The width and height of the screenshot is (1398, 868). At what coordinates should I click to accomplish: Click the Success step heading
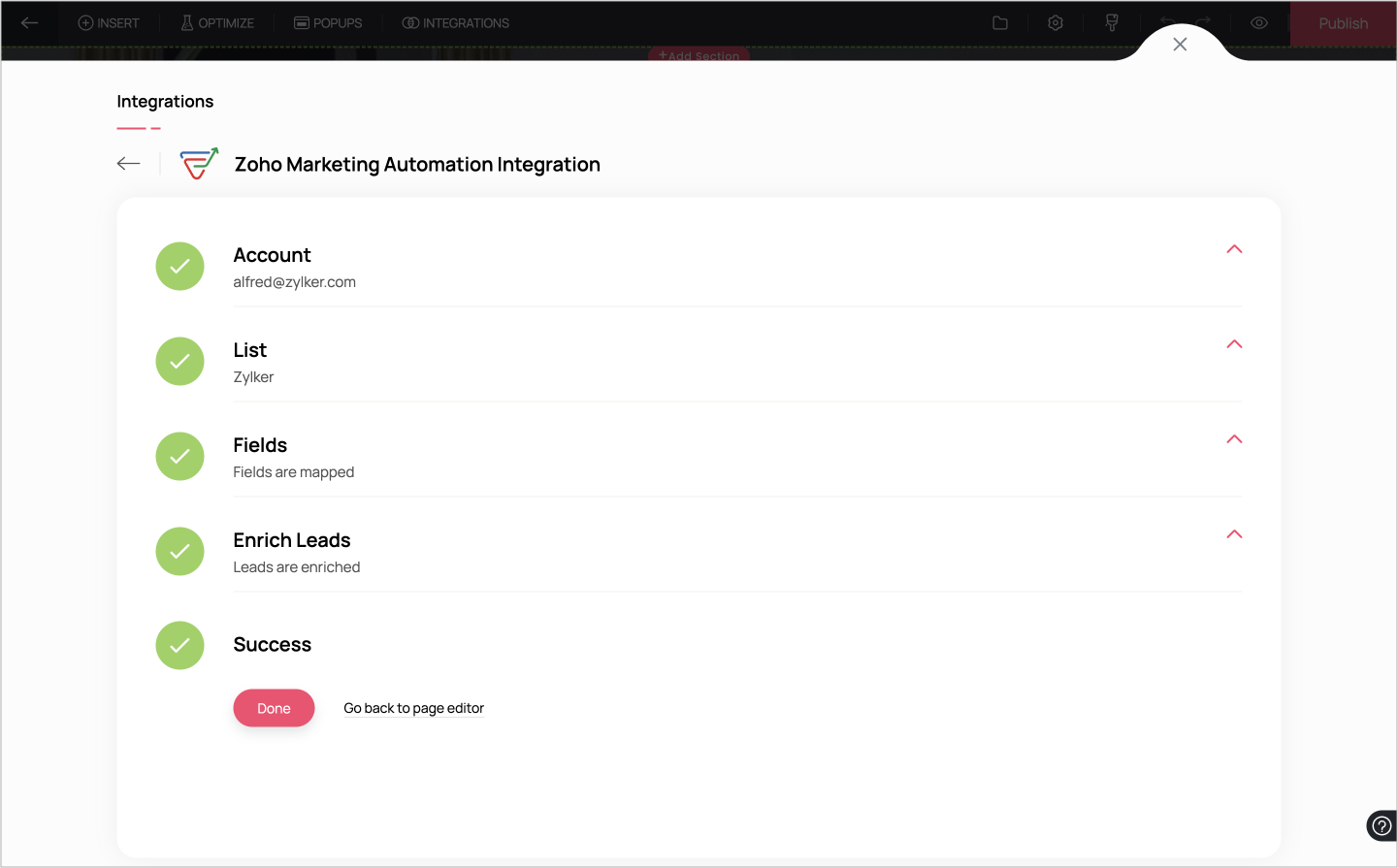(x=273, y=645)
